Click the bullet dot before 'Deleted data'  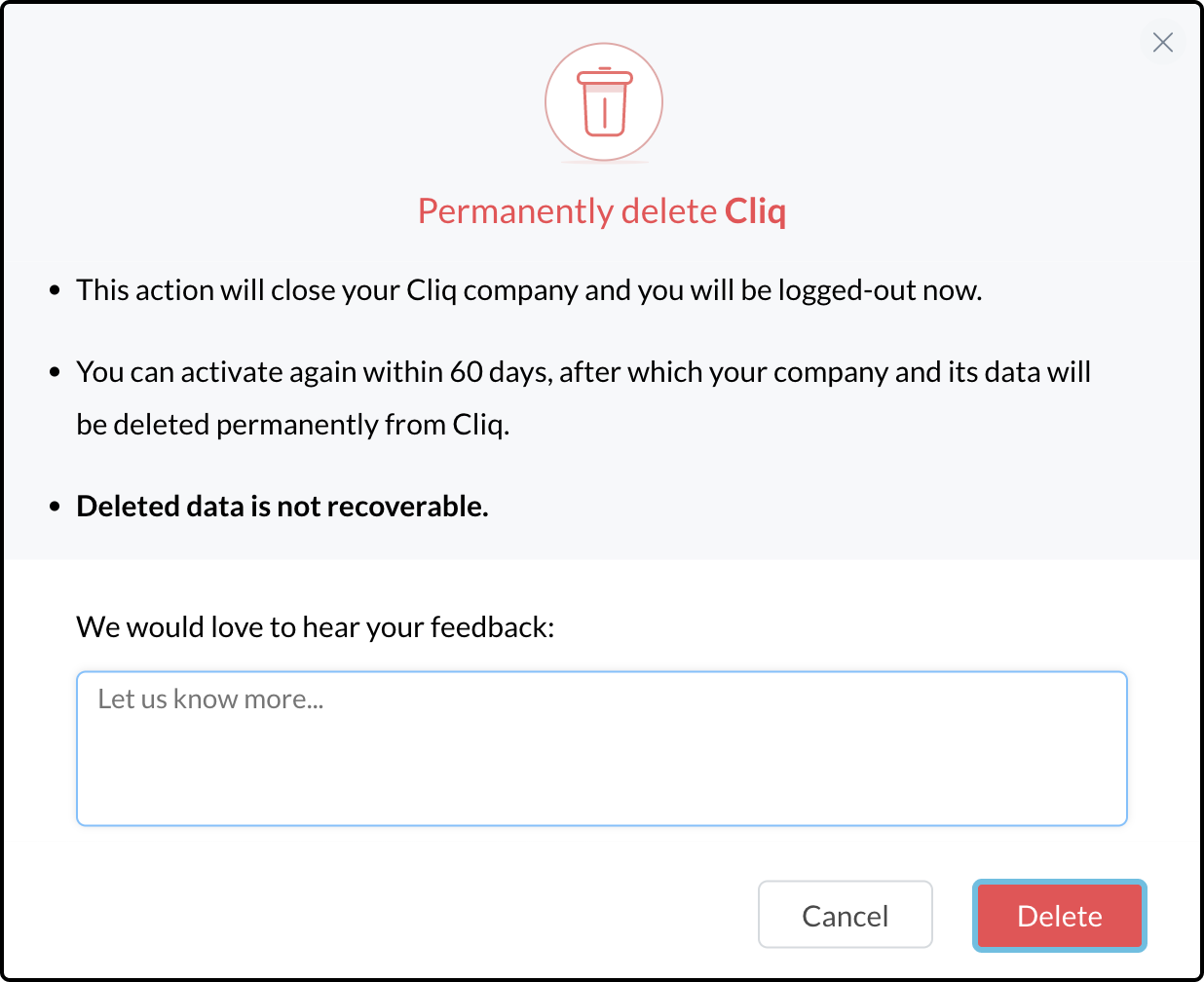click(55, 507)
